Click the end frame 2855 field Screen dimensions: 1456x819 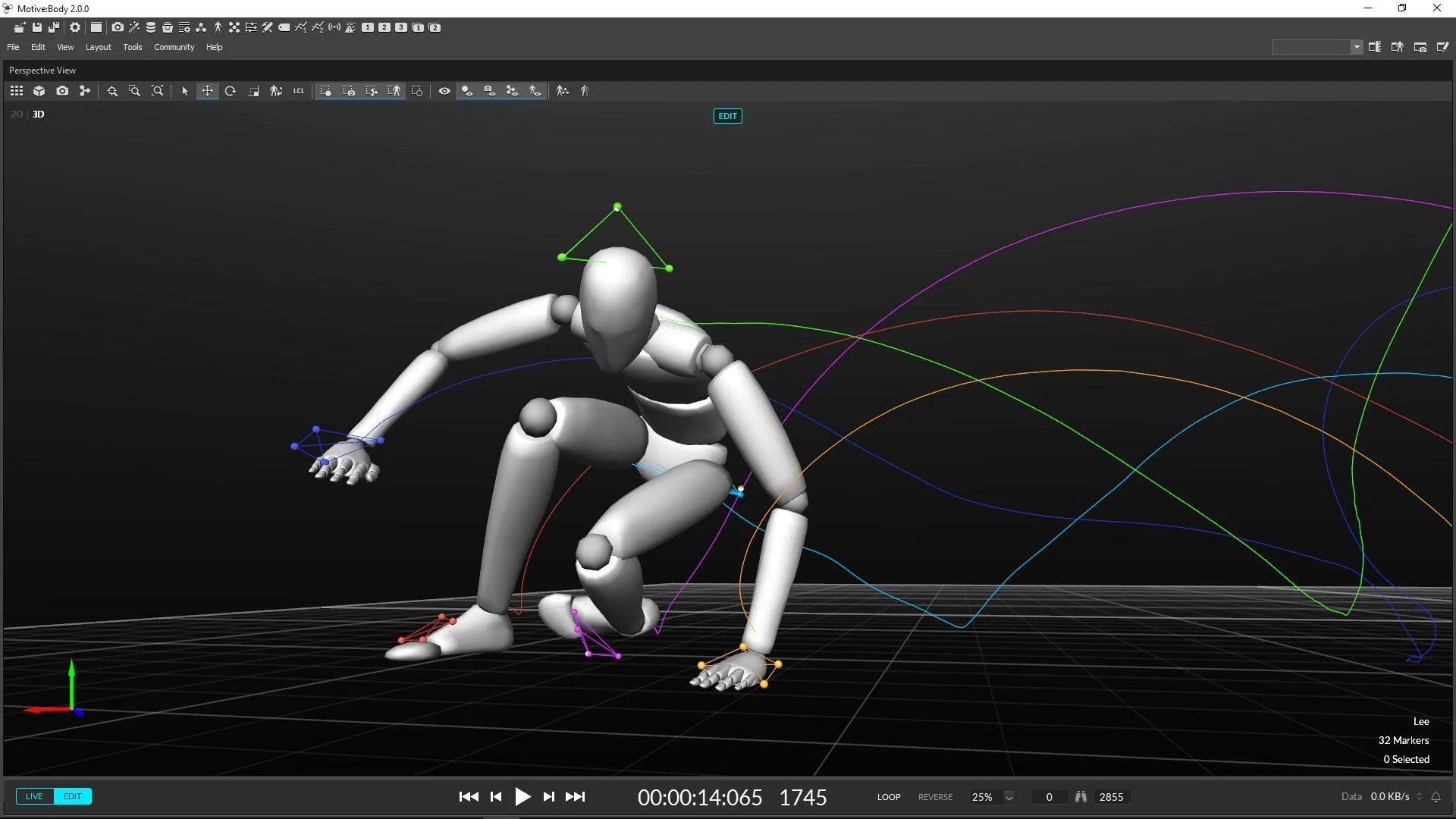coord(1111,797)
